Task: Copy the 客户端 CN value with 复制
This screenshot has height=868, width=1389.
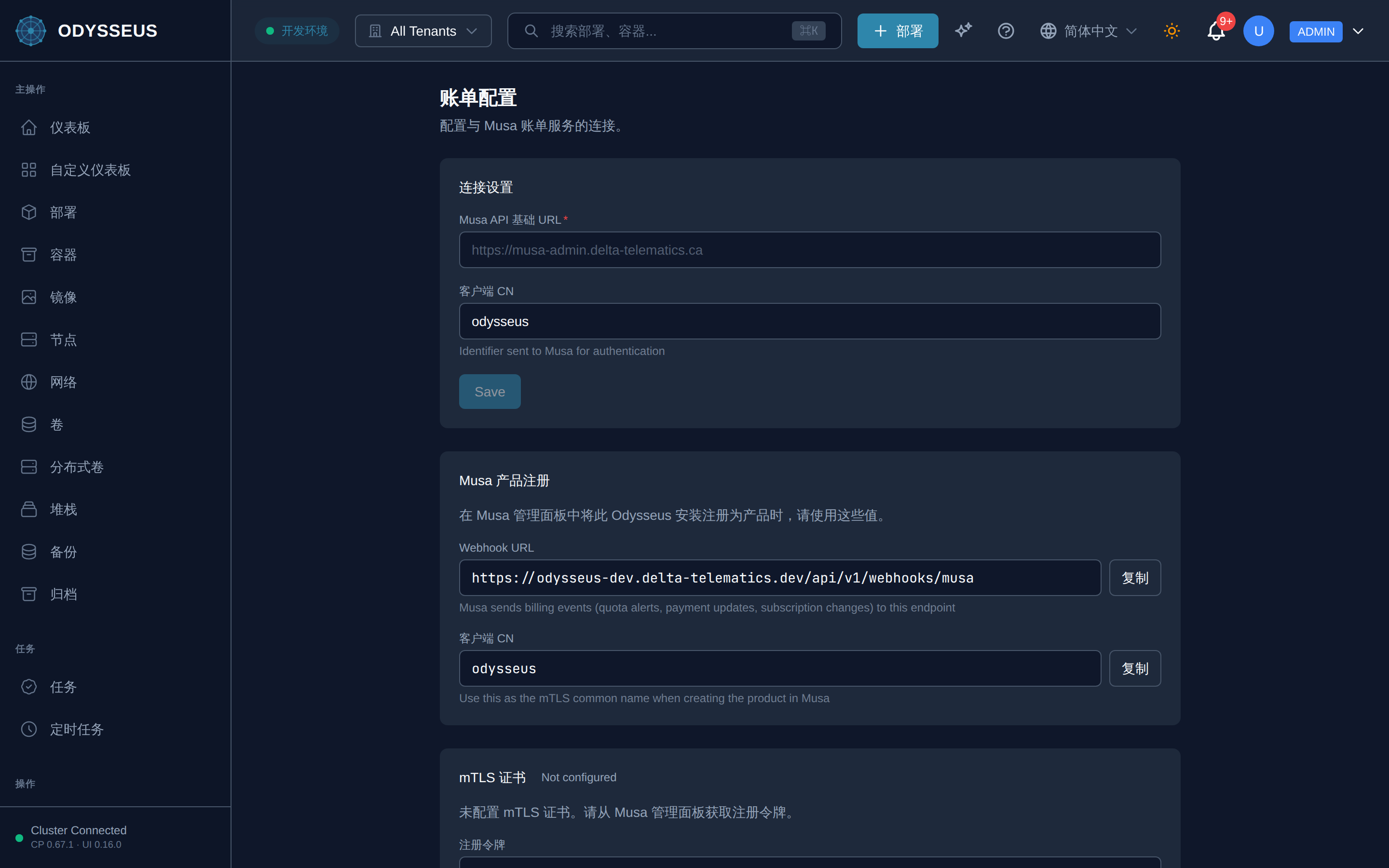Action: click(1135, 668)
